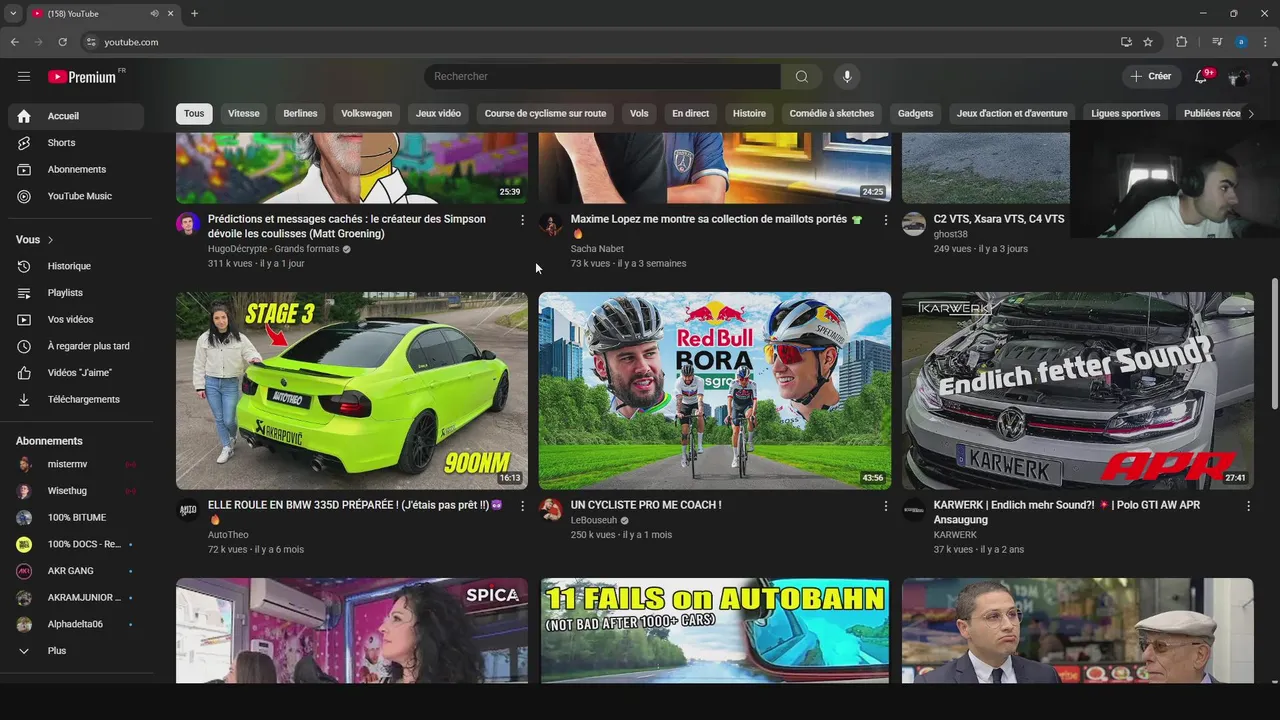Open the BMW 335D Stage 3 thumbnail
The width and height of the screenshot is (1280, 720).
pyautogui.click(x=352, y=391)
